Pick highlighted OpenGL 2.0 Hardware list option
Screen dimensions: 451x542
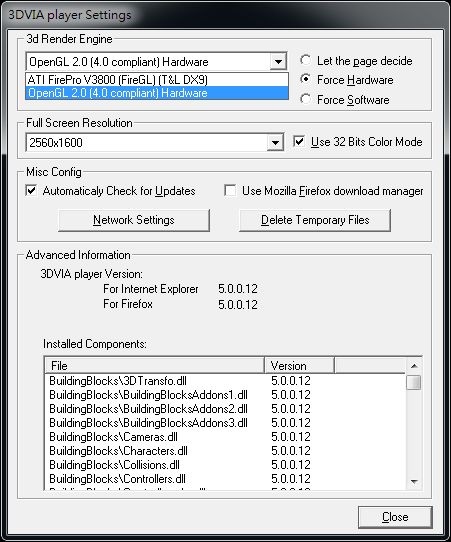click(x=157, y=93)
